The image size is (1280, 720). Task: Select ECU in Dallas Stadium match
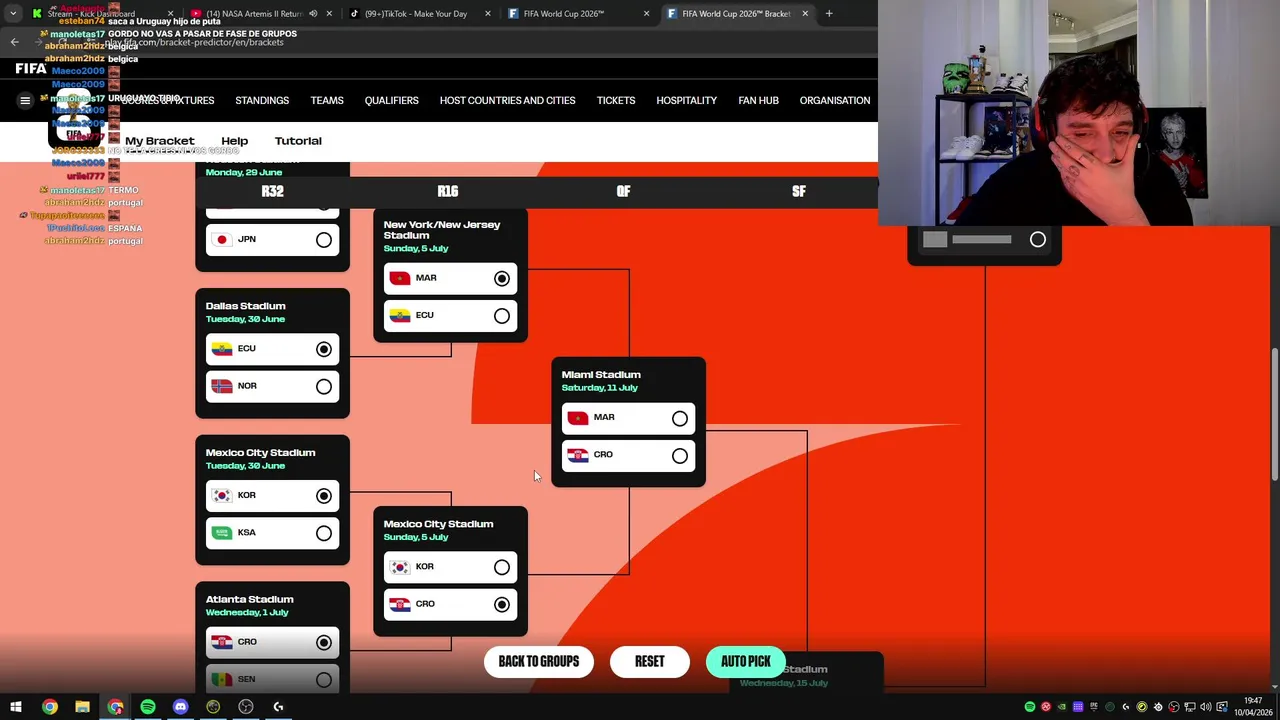pyautogui.click(x=324, y=350)
